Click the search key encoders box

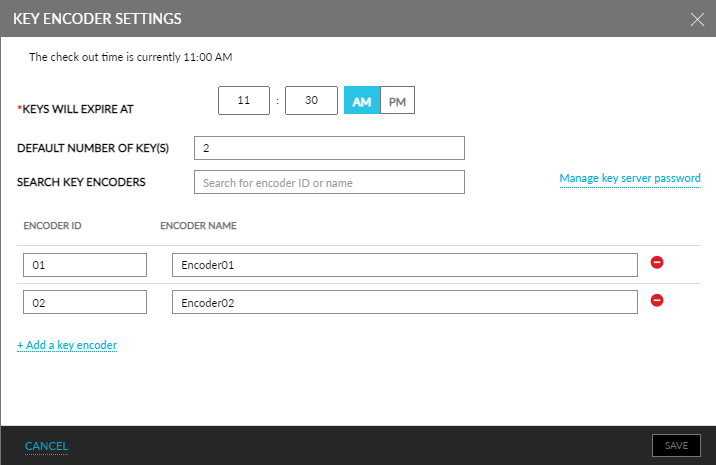[x=329, y=182]
